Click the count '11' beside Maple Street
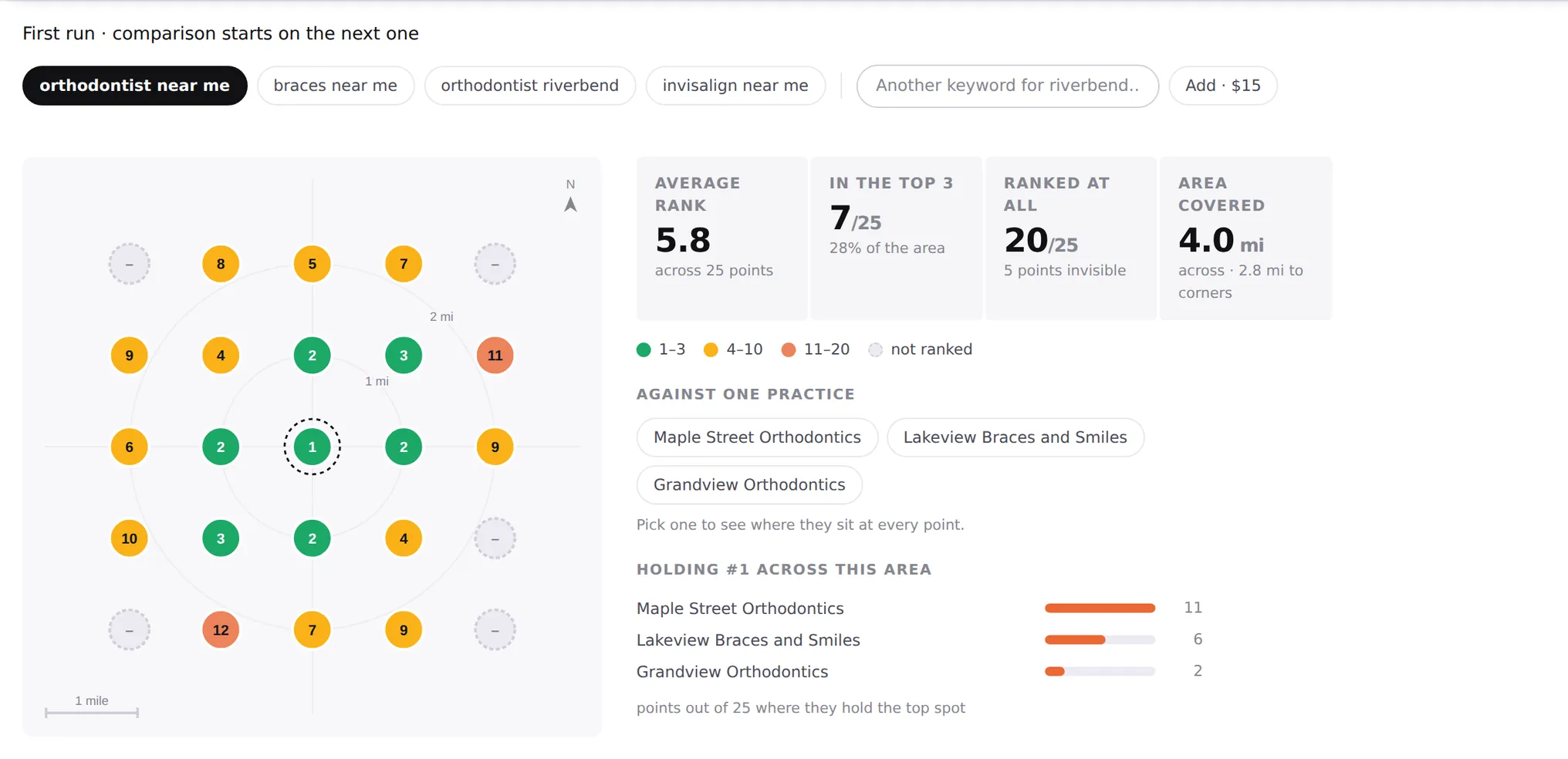The image size is (1568, 759). (x=1193, y=608)
